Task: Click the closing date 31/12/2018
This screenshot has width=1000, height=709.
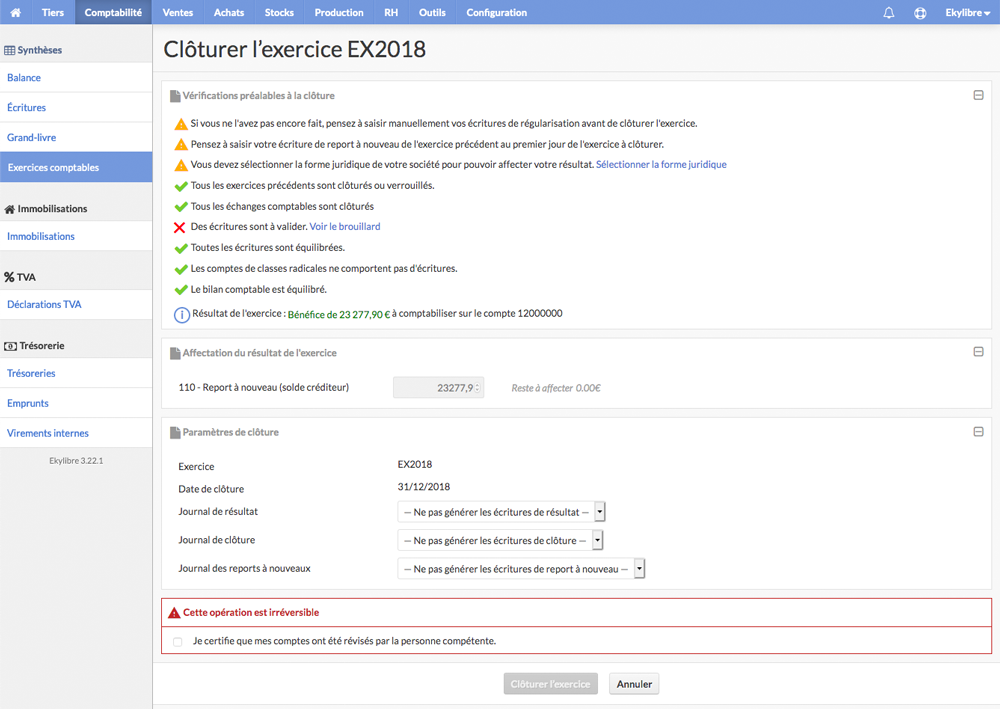Action: pyautogui.click(x=423, y=487)
